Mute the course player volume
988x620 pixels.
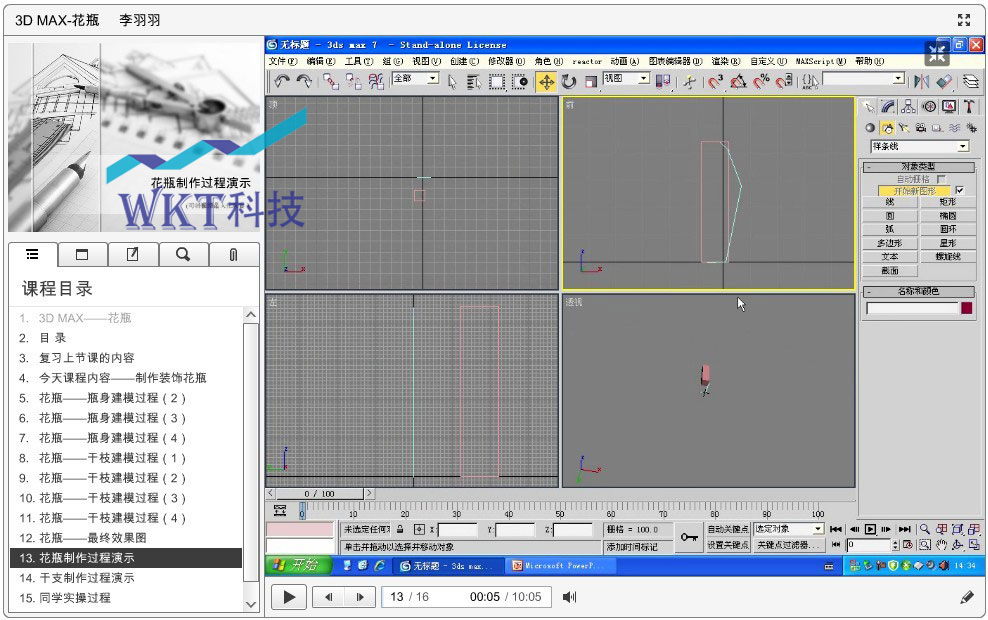point(569,597)
